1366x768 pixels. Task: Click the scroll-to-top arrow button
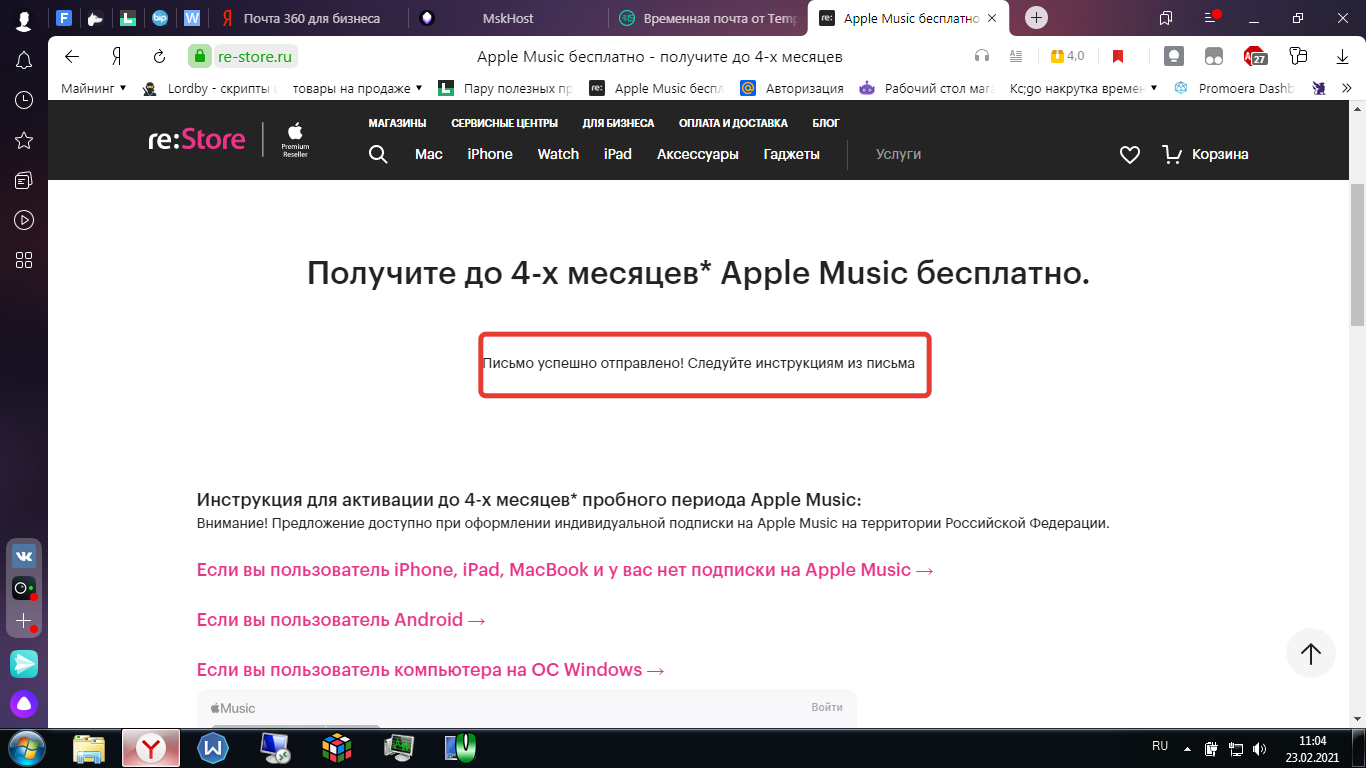[1310, 653]
